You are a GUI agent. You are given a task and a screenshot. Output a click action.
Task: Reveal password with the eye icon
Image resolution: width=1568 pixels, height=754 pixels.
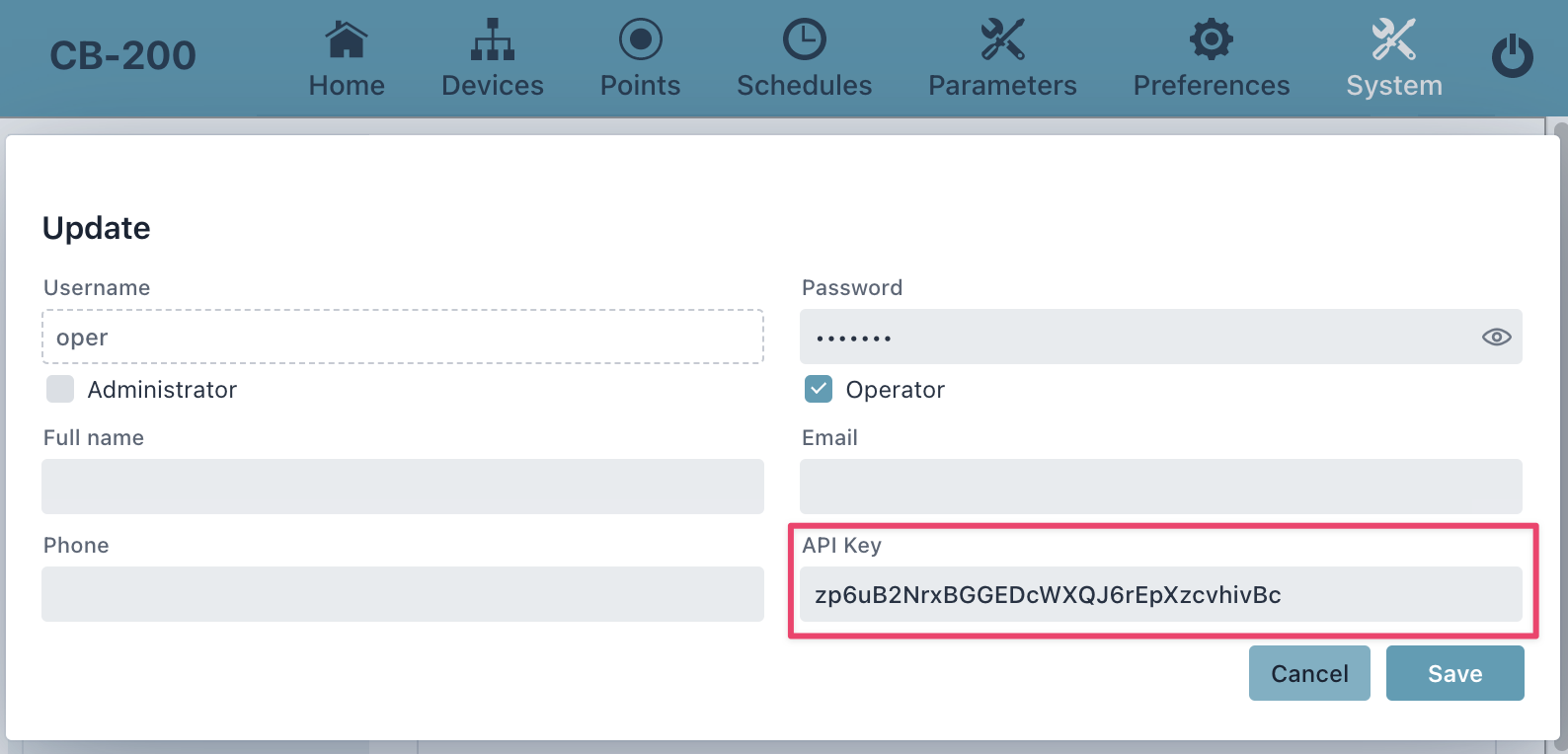coord(1497,338)
